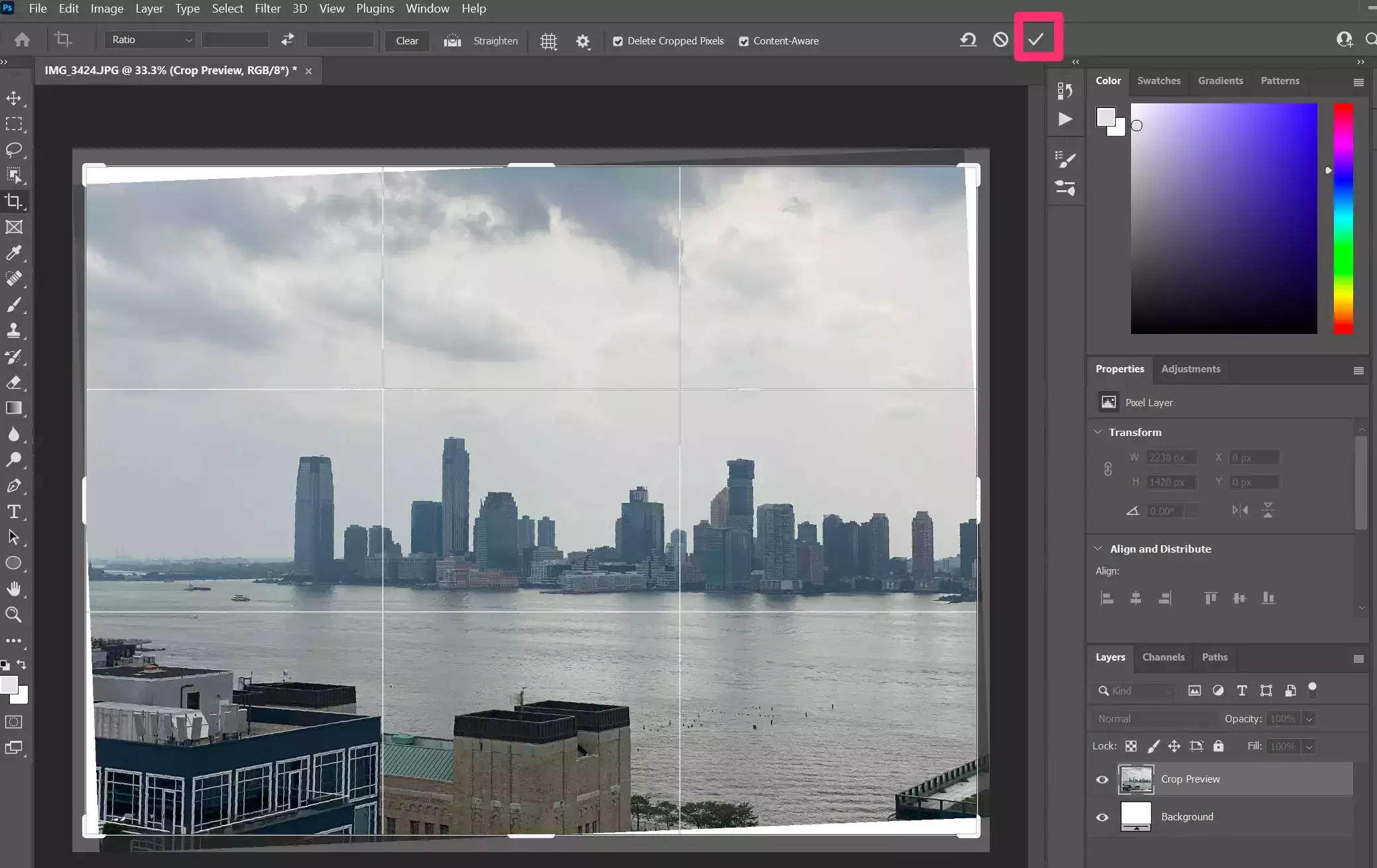Image resolution: width=1377 pixels, height=868 pixels.
Task: Select the History Brush tool
Action: click(13, 356)
